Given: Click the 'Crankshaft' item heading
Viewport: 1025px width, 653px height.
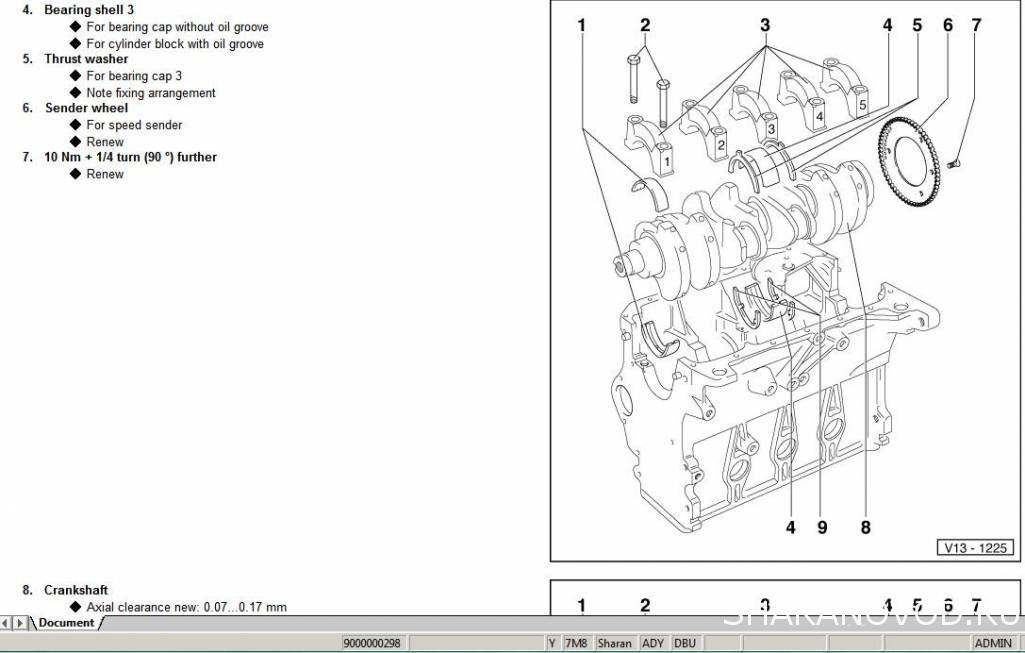Looking at the screenshot, I should pos(76,590).
